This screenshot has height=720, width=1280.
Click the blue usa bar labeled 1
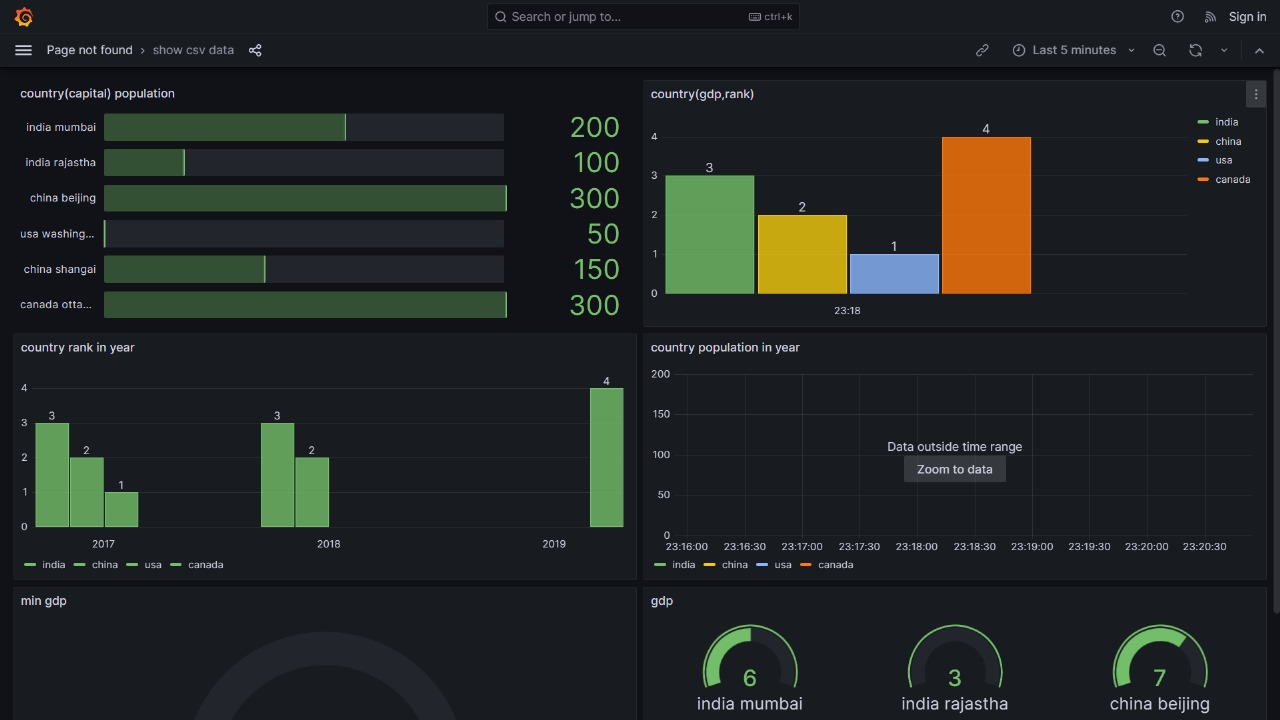894,274
